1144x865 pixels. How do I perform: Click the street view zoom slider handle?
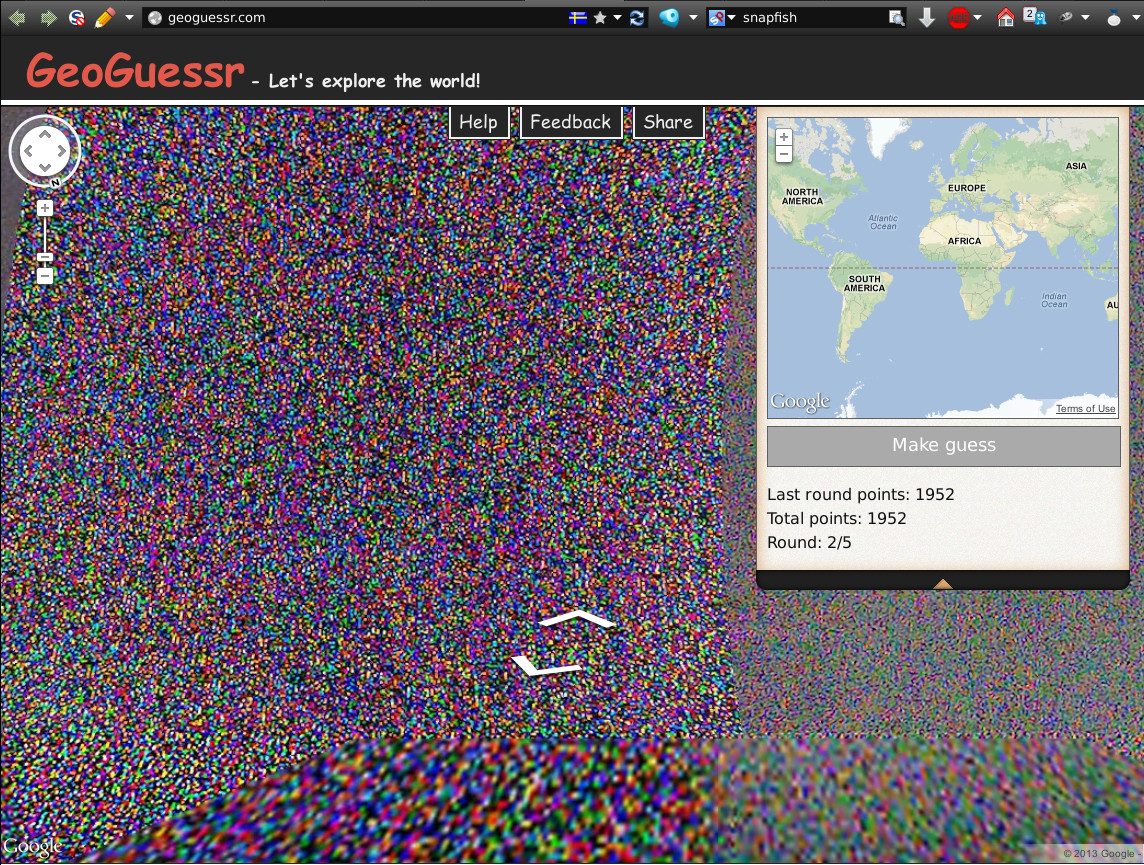click(45, 257)
